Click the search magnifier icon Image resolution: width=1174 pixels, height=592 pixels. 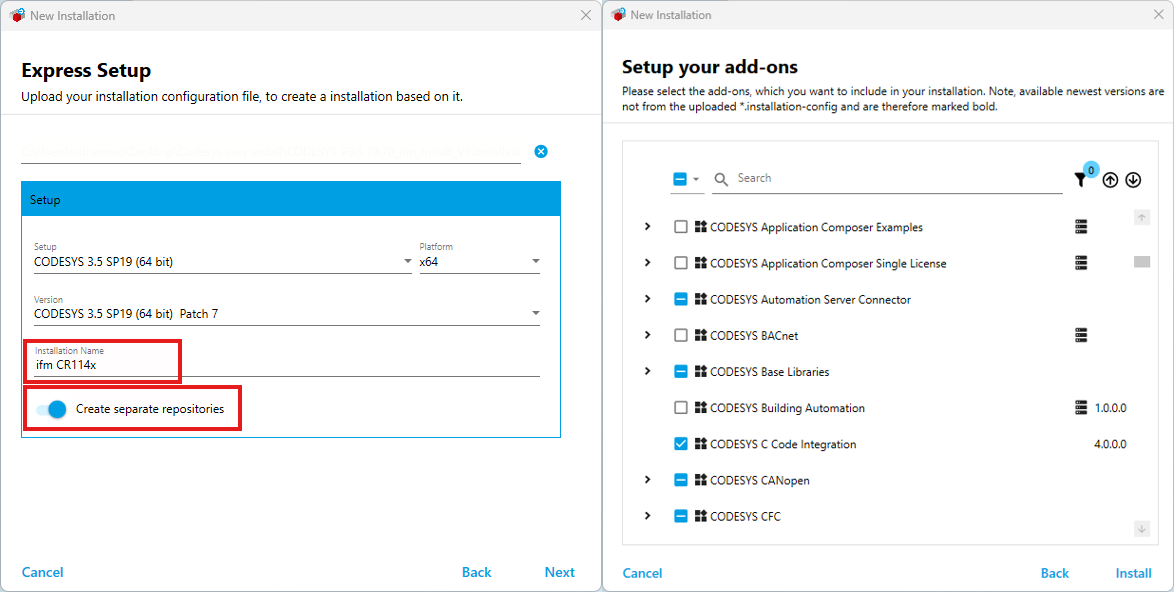721,180
